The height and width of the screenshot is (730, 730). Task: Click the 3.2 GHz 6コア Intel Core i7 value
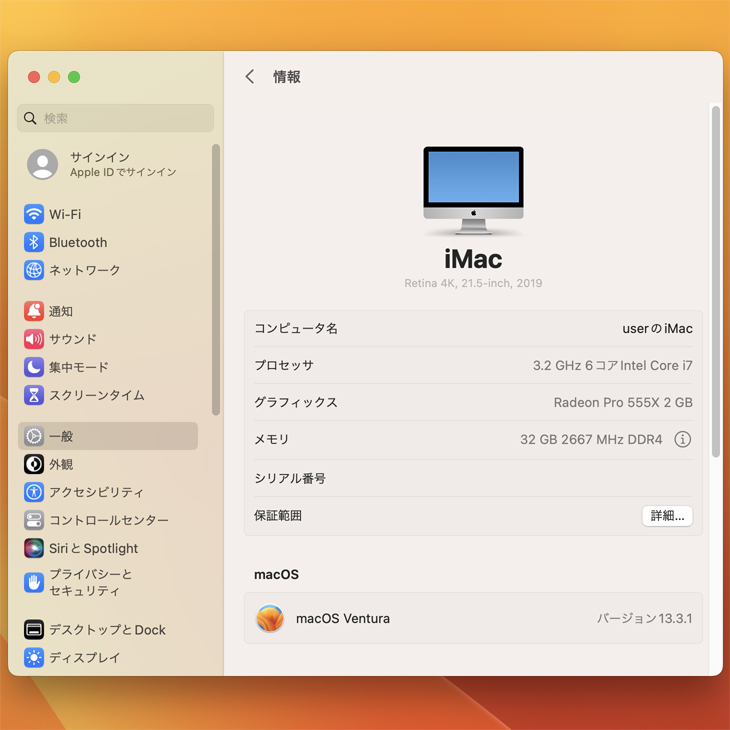[613, 365]
